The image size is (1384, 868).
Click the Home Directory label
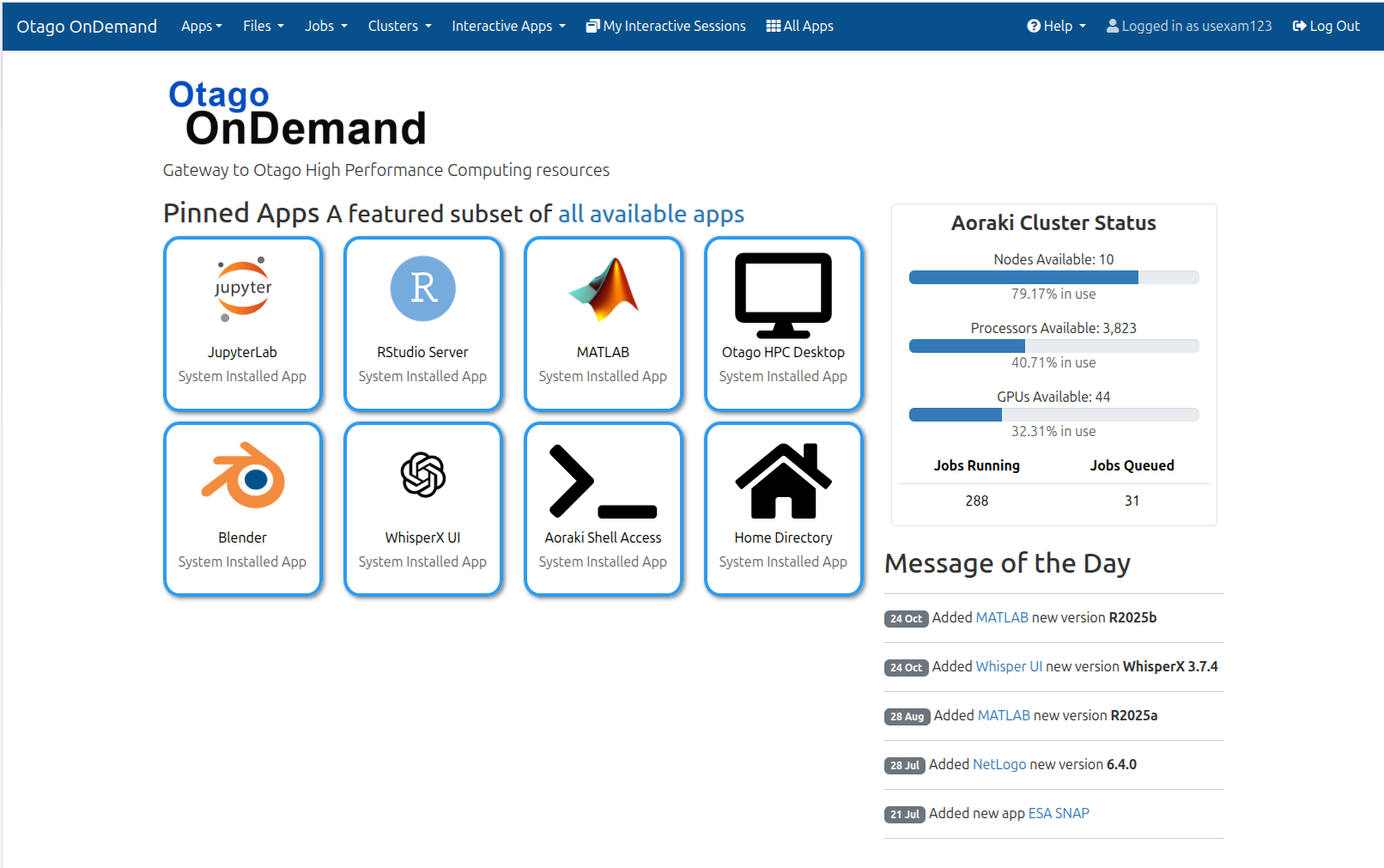(783, 537)
